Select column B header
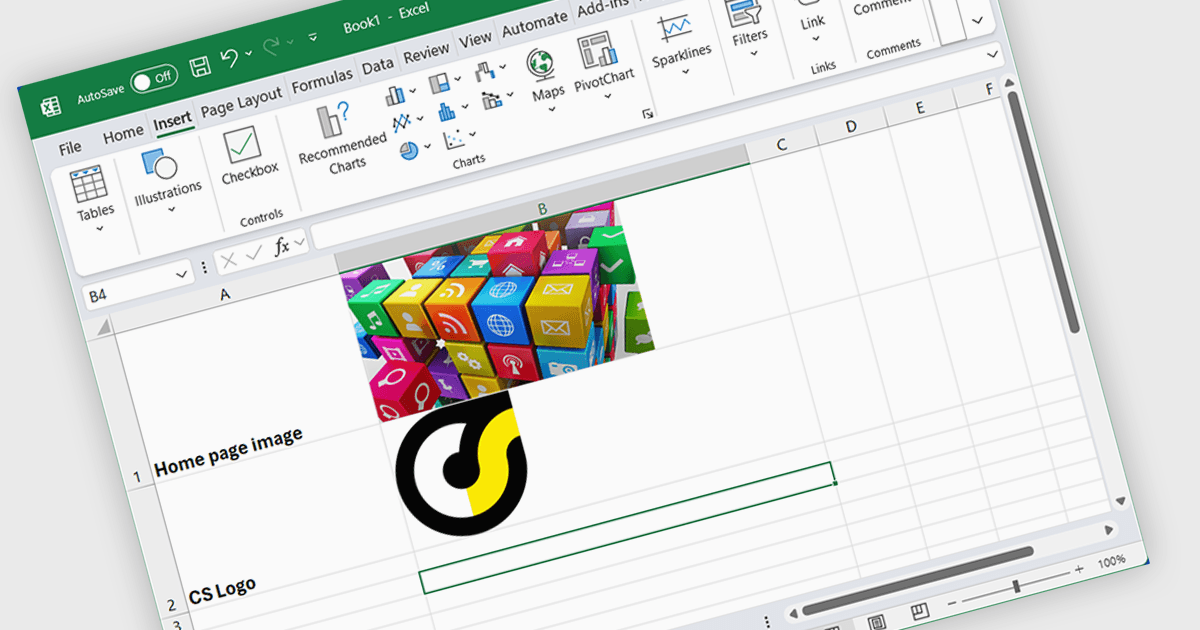 (543, 209)
